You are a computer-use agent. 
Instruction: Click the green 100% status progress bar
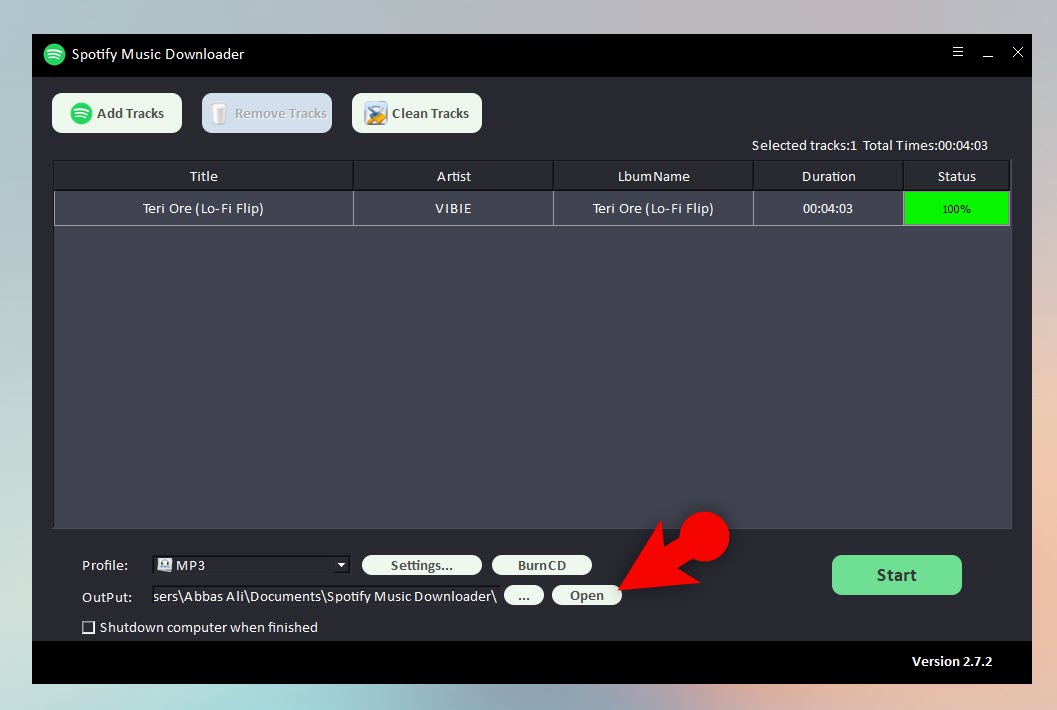(957, 208)
